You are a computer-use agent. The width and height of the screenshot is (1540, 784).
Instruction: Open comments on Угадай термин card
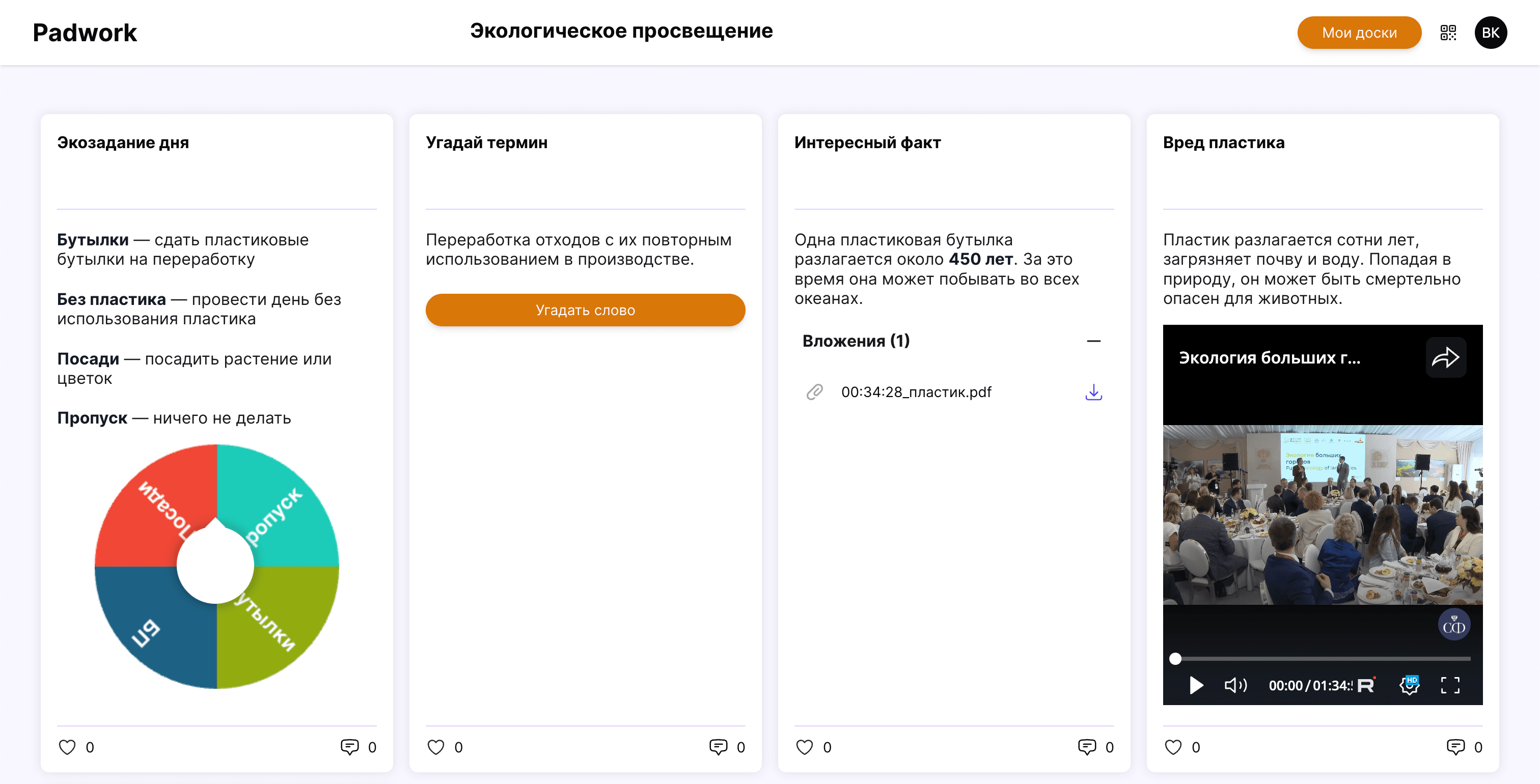click(x=718, y=746)
